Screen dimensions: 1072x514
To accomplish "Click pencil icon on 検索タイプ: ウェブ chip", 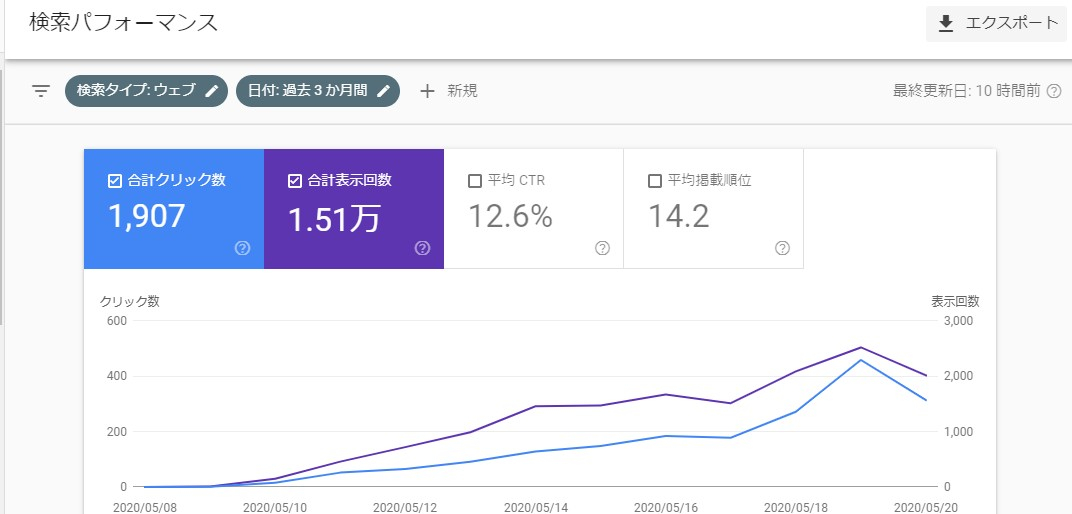I will pyautogui.click(x=211, y=91).
